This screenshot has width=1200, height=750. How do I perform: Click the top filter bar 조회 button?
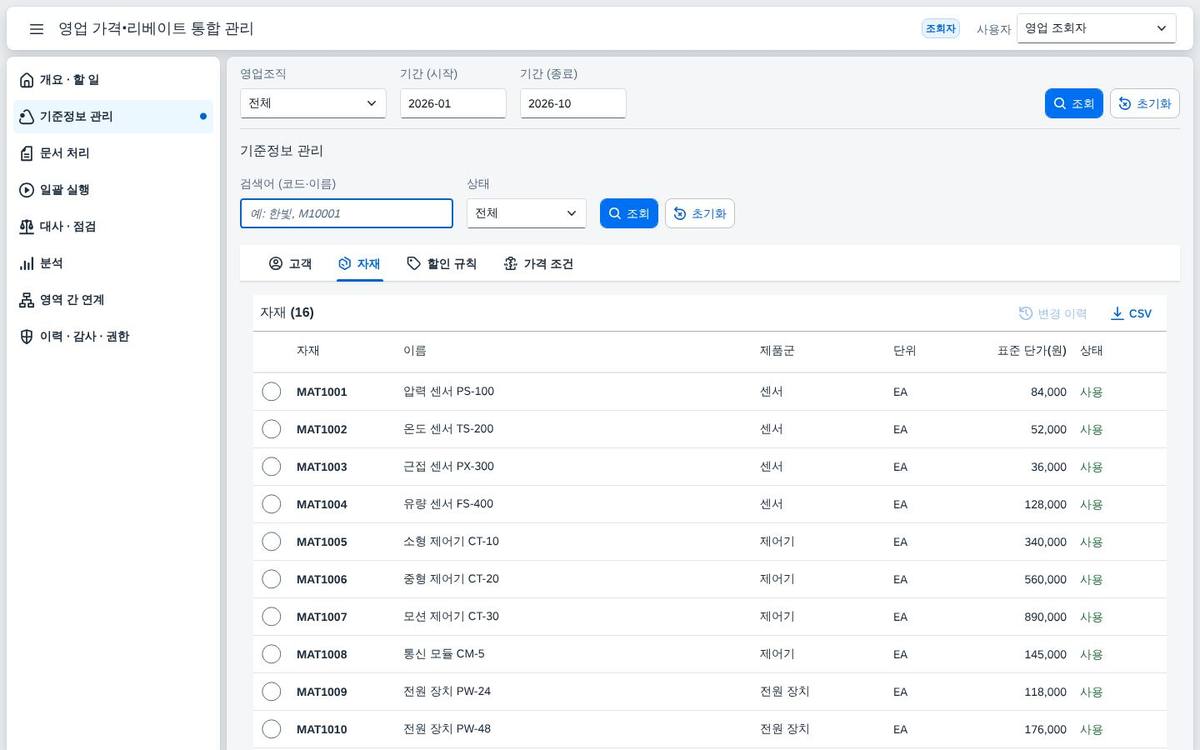(1074, 104)
